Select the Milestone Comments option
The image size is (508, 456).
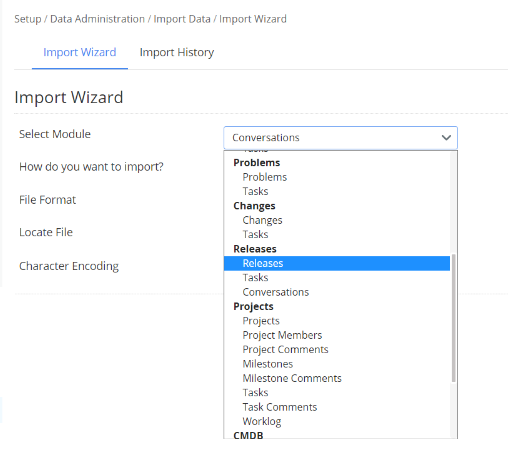coord(292,378)
